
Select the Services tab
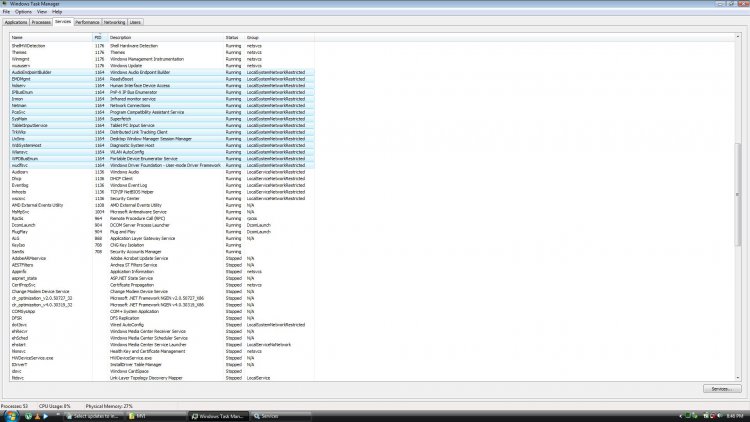(x=63, y=22)
